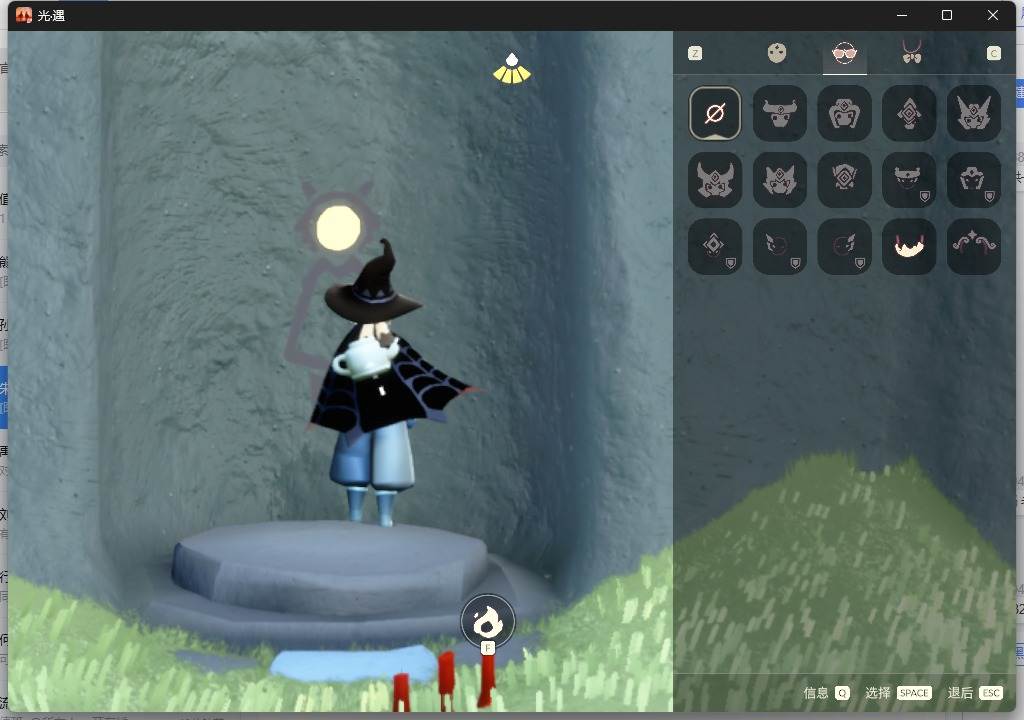Click the 信息 Q info button
Screen dimensions: 1024x720
826,693
